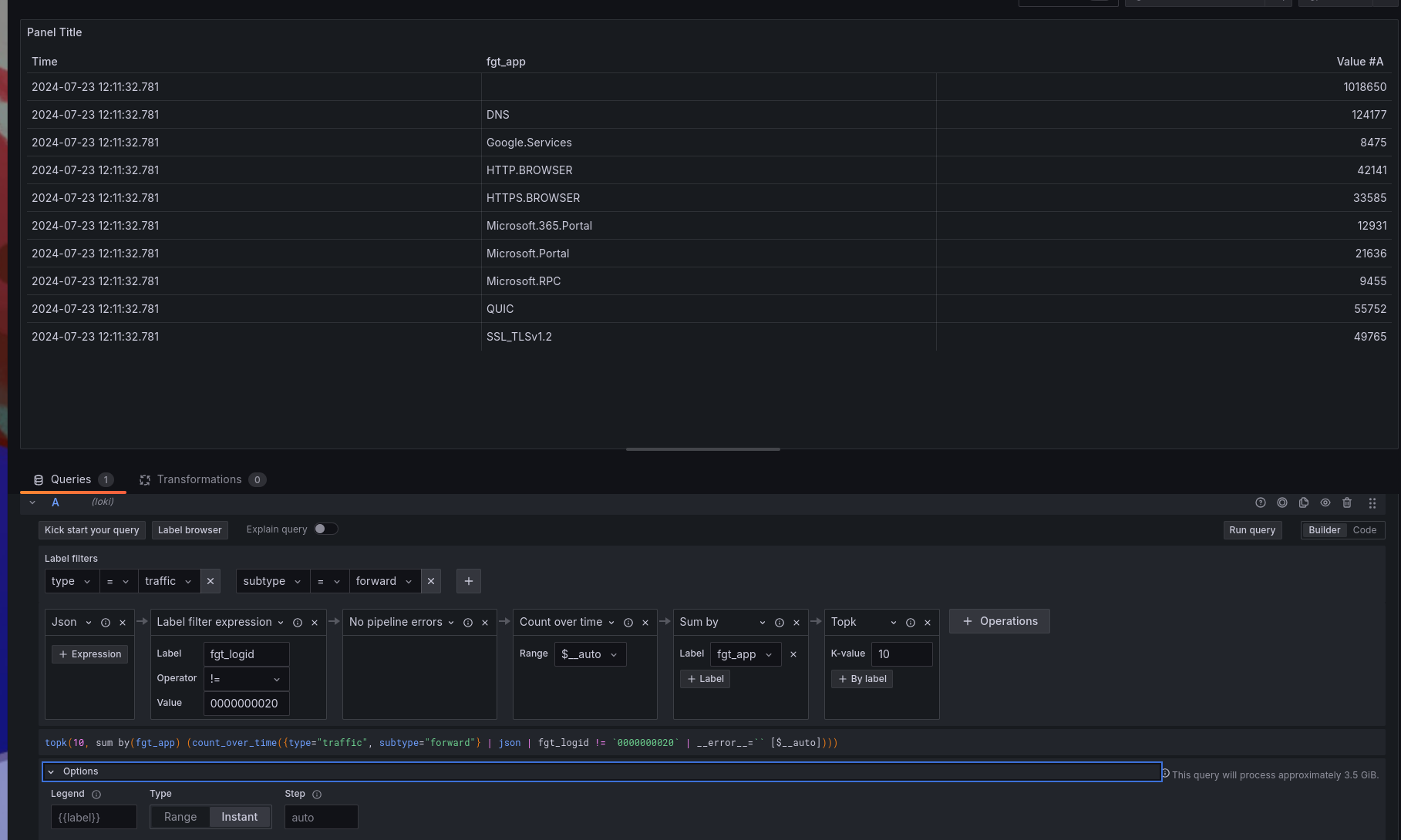
Task: Collapse the Options section
Action: tap(52, 771)
